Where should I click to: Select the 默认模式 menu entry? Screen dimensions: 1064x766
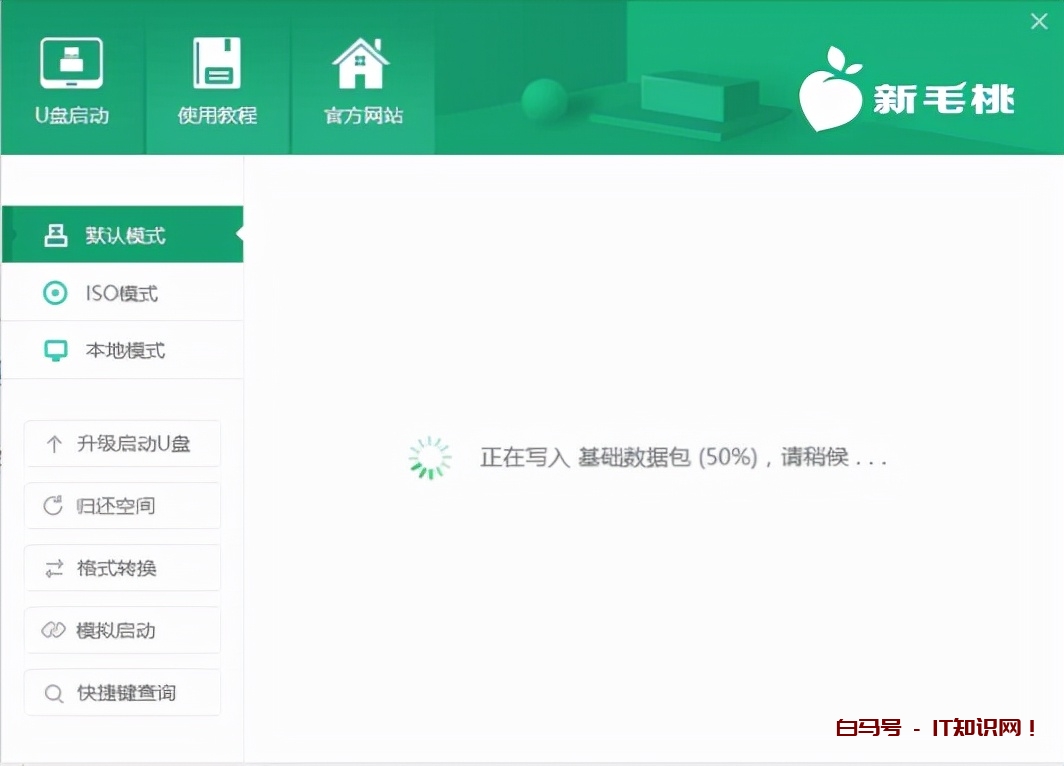click(x=120, y=232)
